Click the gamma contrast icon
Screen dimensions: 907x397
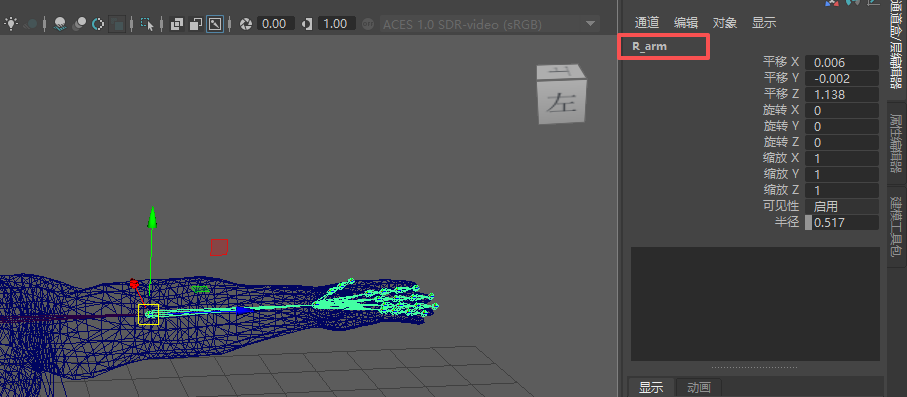tap(307, 24)
